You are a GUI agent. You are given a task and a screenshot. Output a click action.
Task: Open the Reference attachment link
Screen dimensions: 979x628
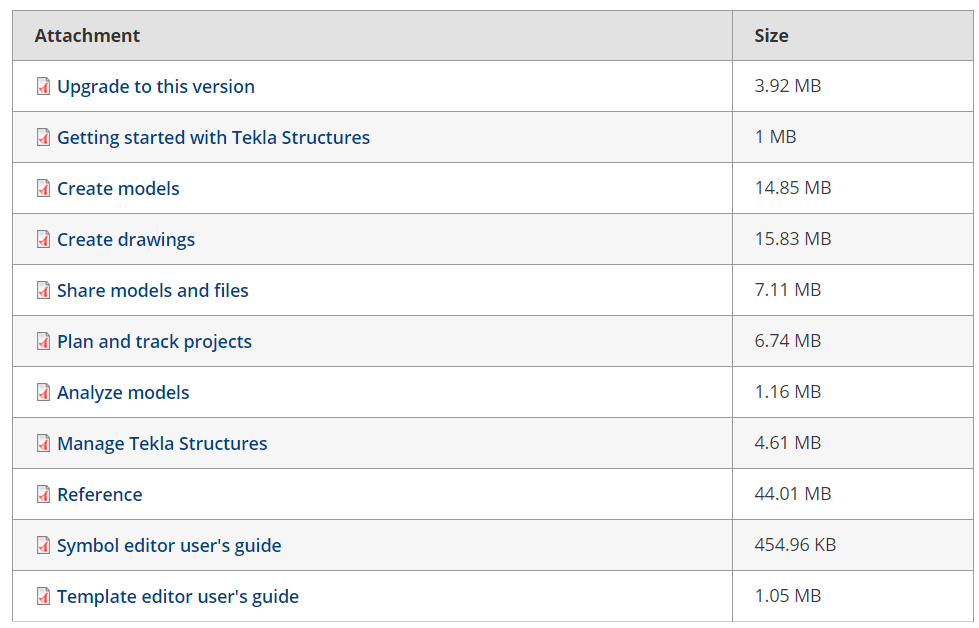100,494
